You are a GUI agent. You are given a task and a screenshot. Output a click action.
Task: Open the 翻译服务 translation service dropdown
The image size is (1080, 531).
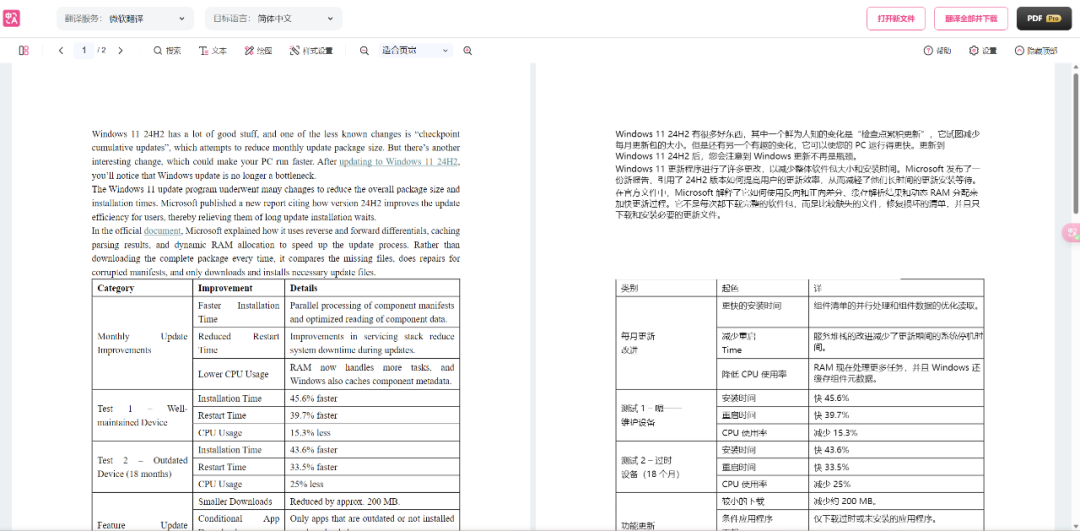pos(125,19)
